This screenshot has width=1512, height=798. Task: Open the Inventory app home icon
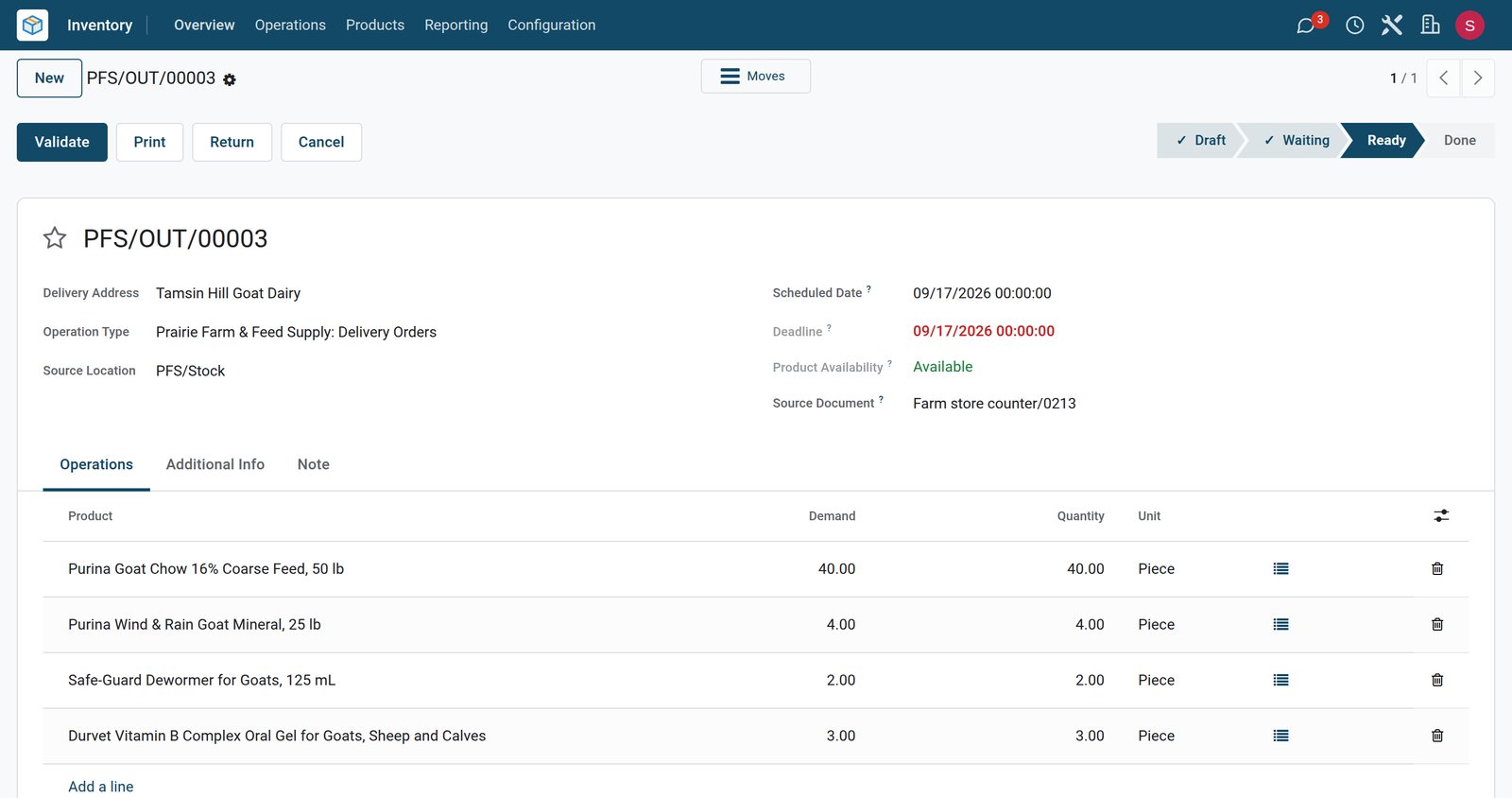tap(32, 25)
